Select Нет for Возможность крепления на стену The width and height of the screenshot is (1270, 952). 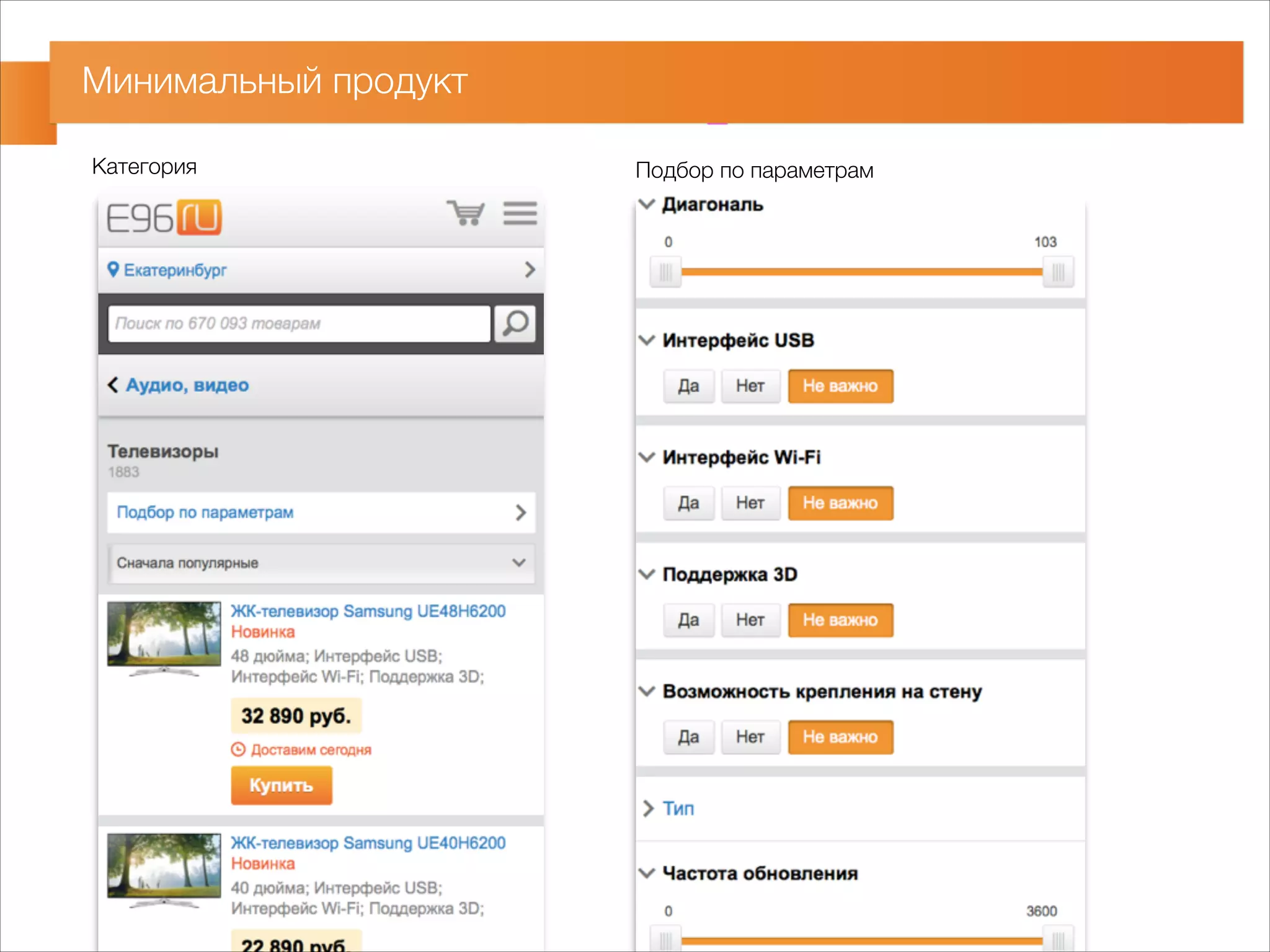click(750, 738)
